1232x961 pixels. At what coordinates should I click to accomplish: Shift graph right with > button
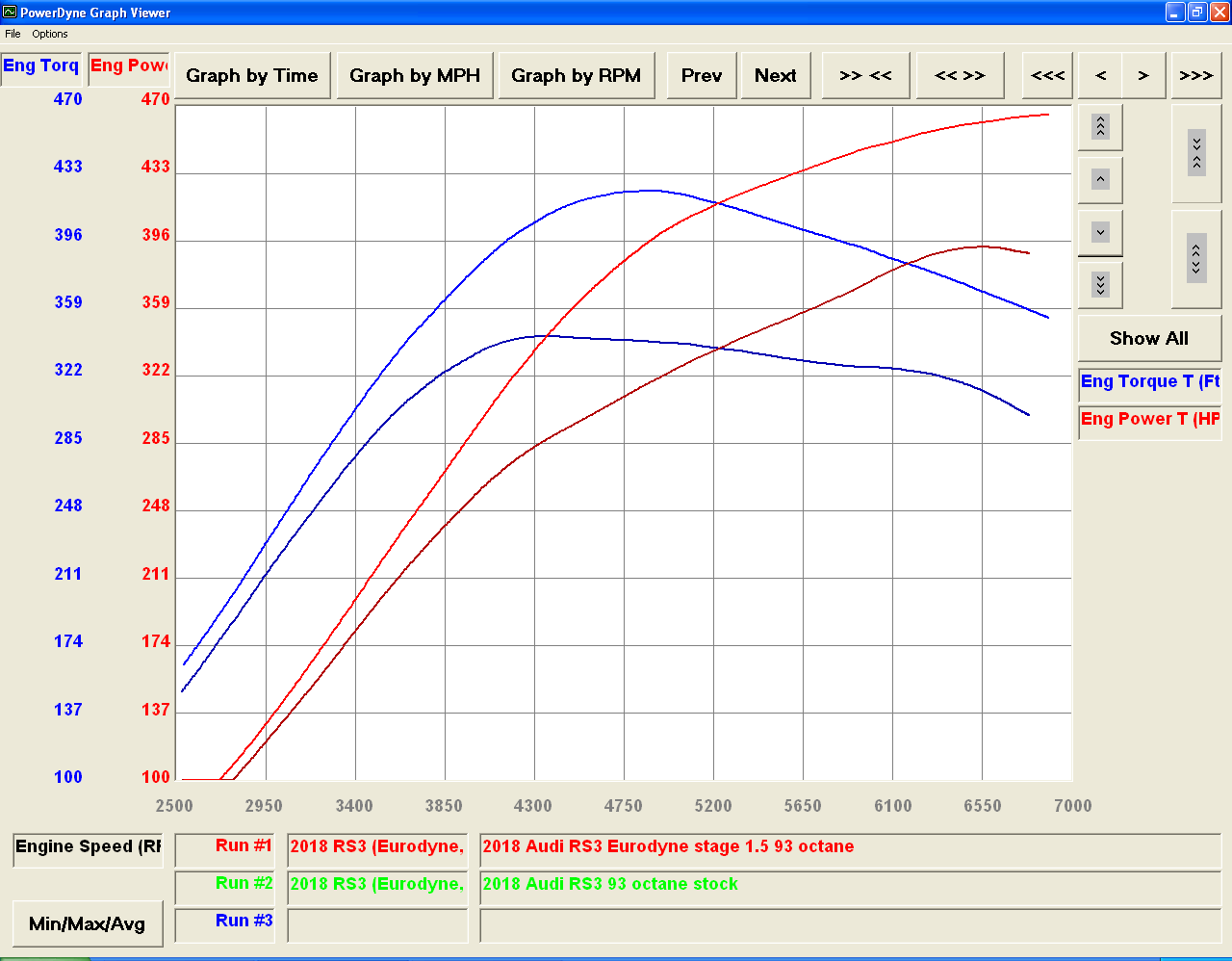1143,75
